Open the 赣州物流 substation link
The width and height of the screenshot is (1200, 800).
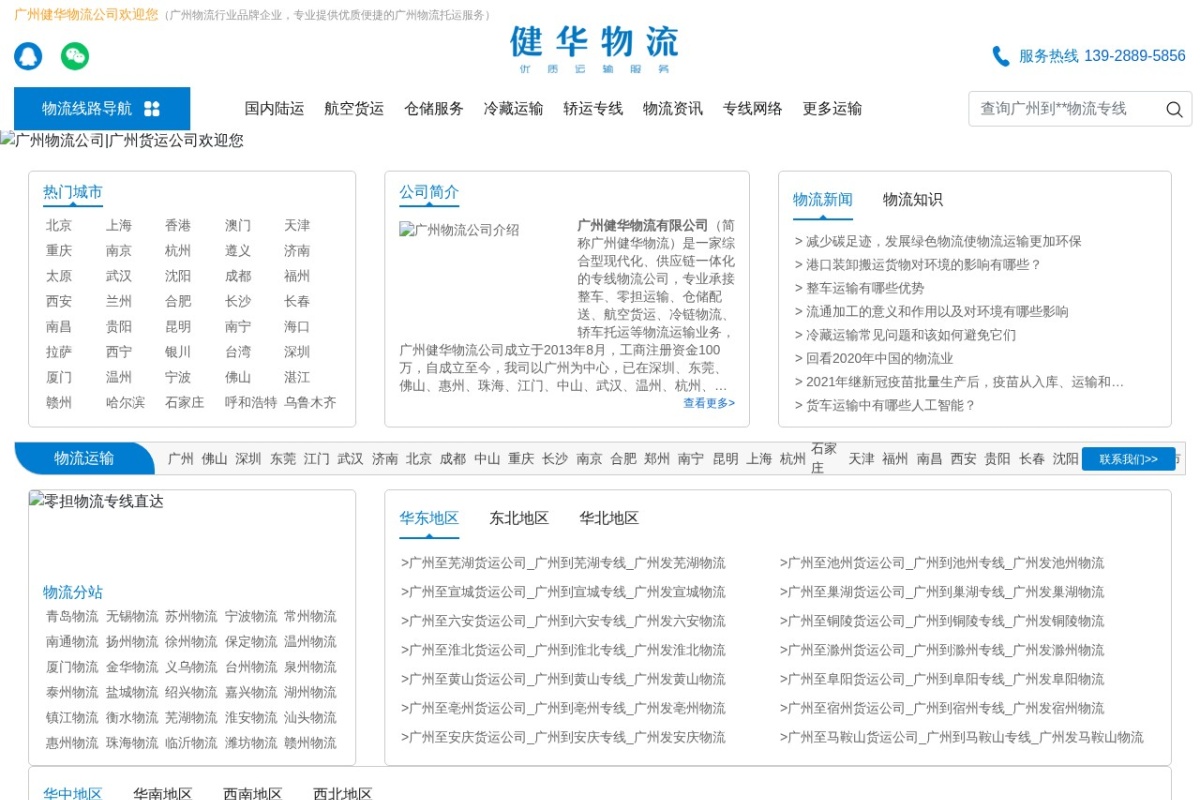point(310,743)
